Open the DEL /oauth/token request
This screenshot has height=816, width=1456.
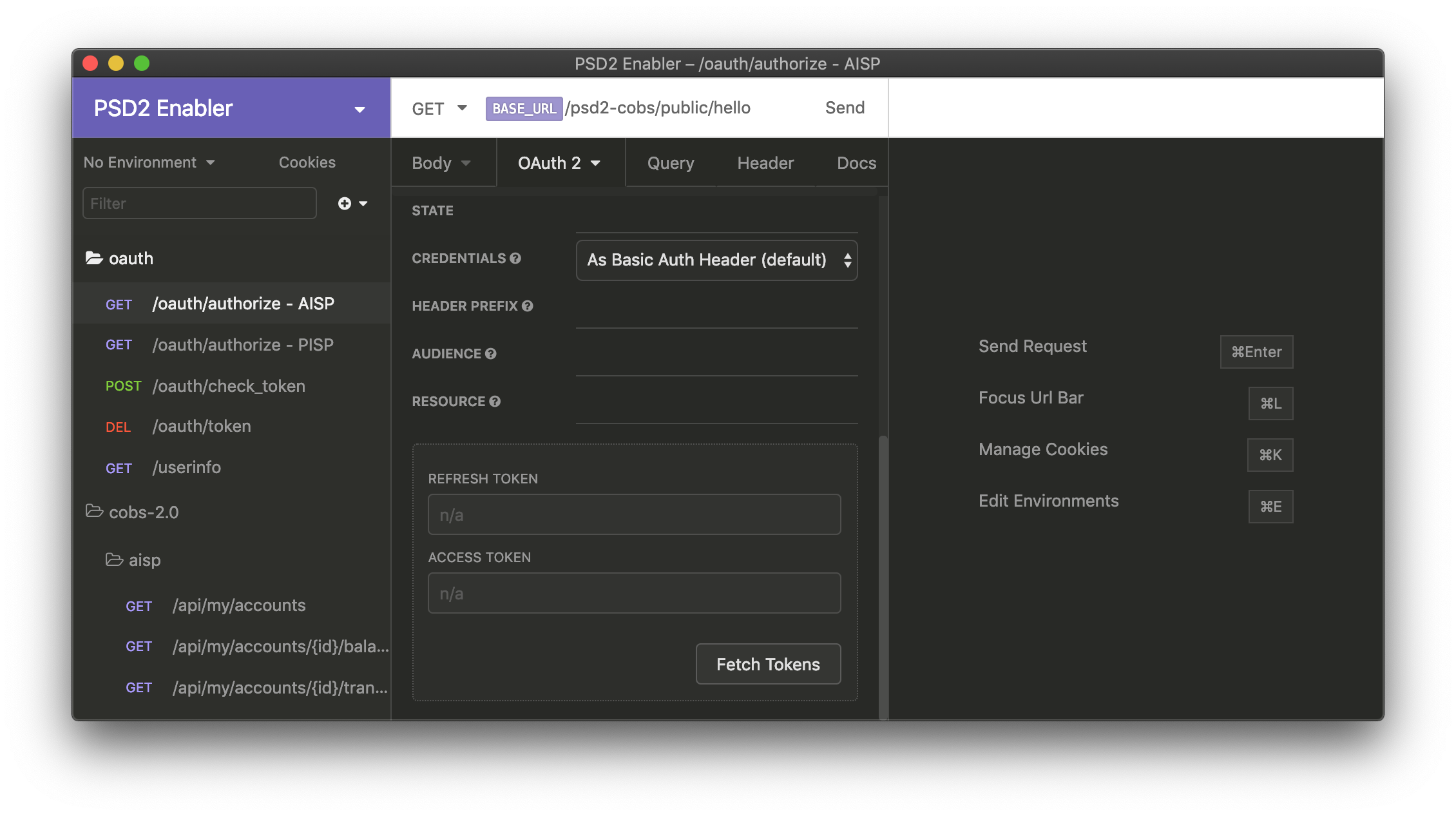tap(232, 426)
